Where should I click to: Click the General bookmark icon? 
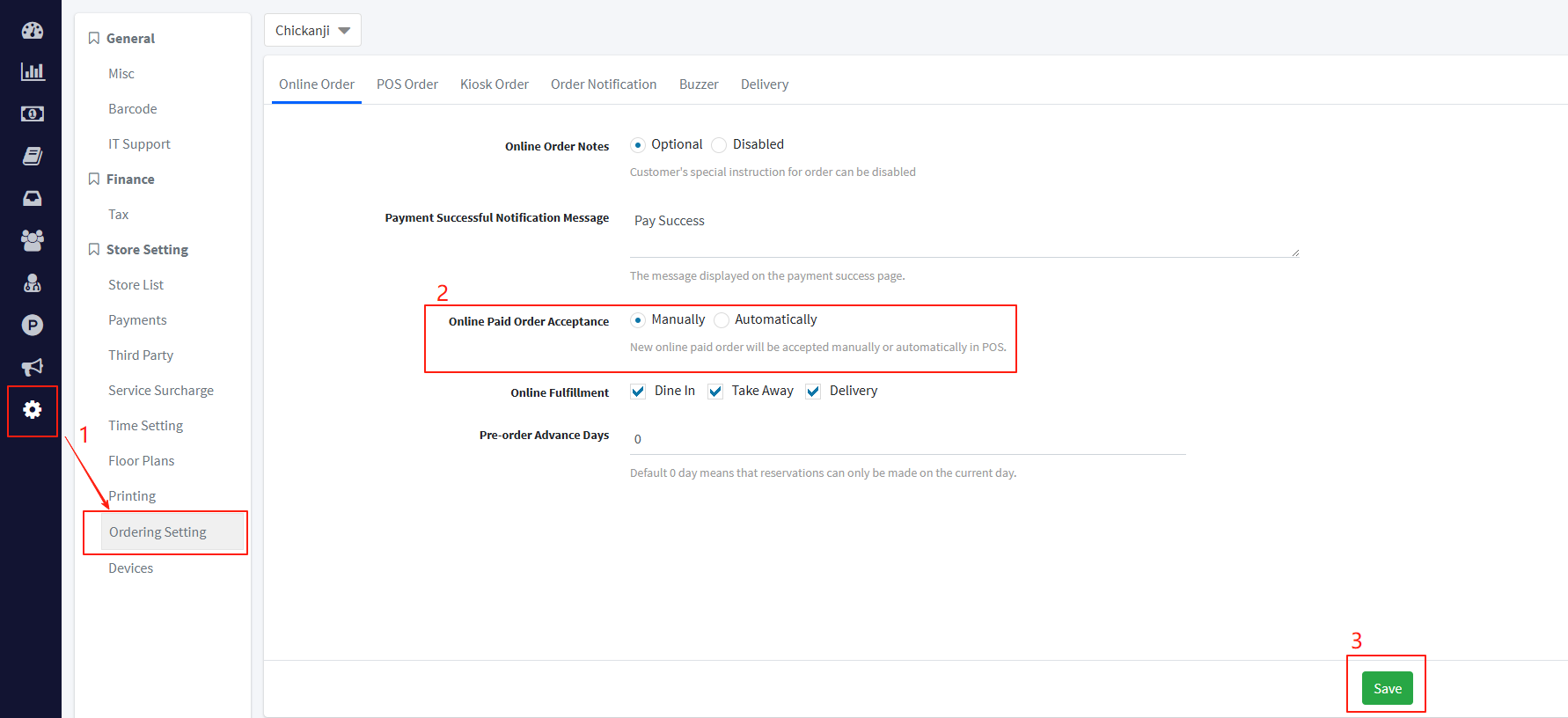(x=94, y=38)
